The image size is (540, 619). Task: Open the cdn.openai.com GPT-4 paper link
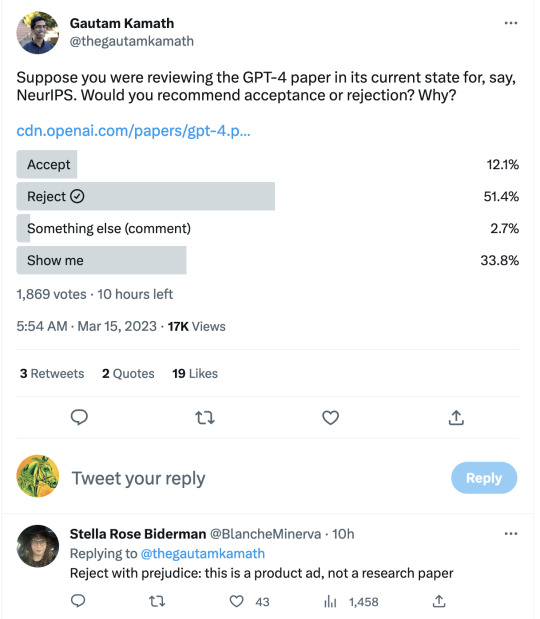point(133,131)
